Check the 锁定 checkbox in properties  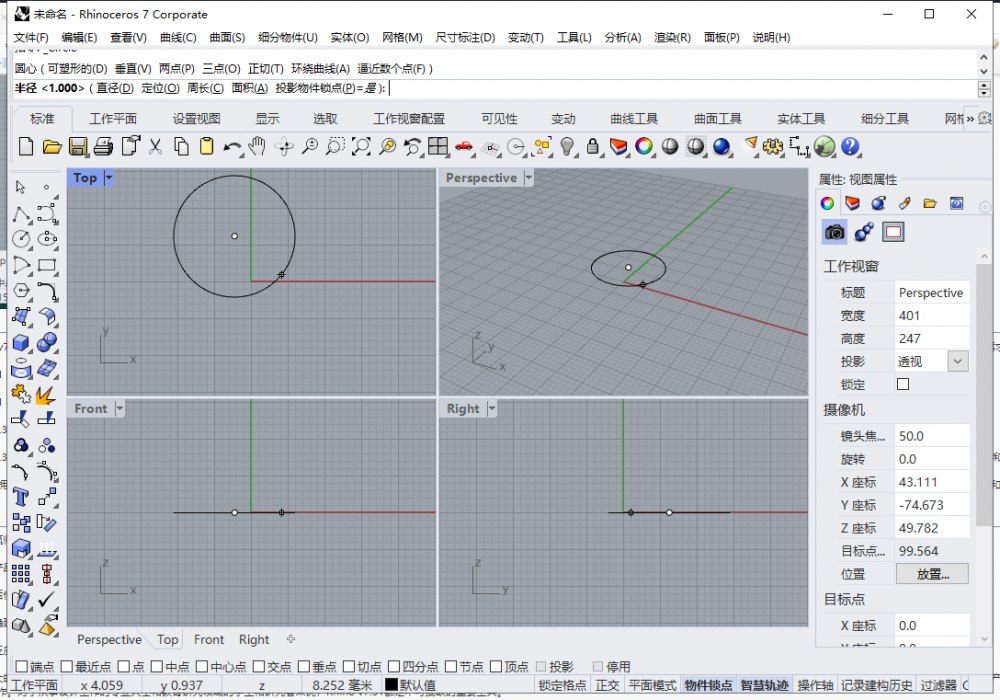click(x=902, y=384)
